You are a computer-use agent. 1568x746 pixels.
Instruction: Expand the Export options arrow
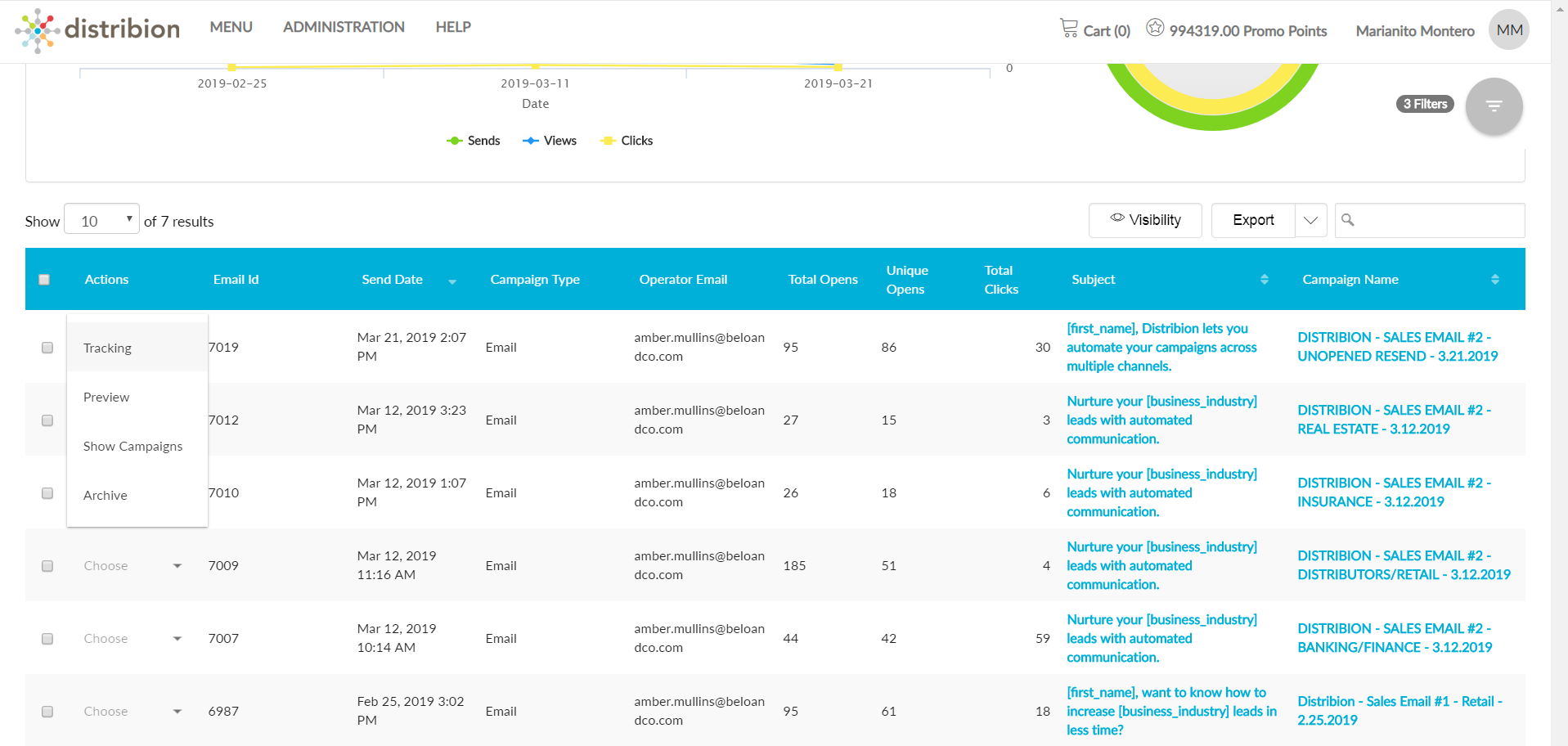click(x=1310, y=221)
